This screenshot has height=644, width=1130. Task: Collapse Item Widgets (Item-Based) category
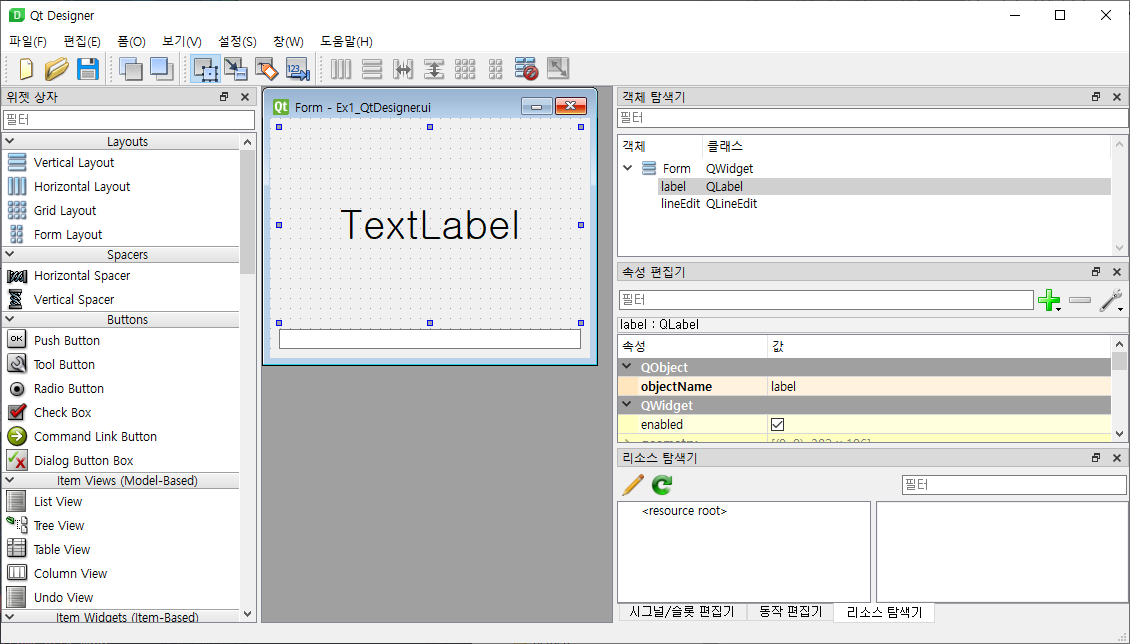[x=10, y=617]
